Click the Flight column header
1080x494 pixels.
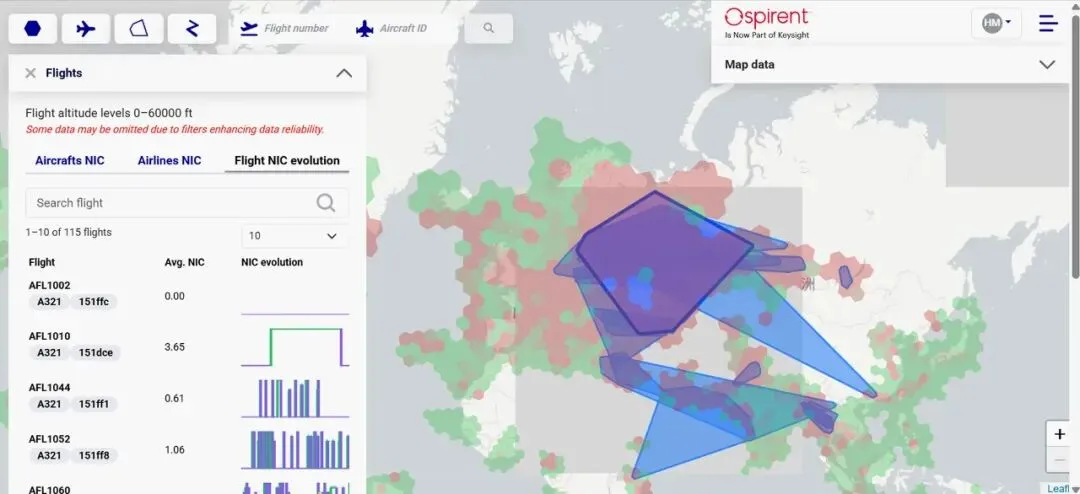point(42,262)
